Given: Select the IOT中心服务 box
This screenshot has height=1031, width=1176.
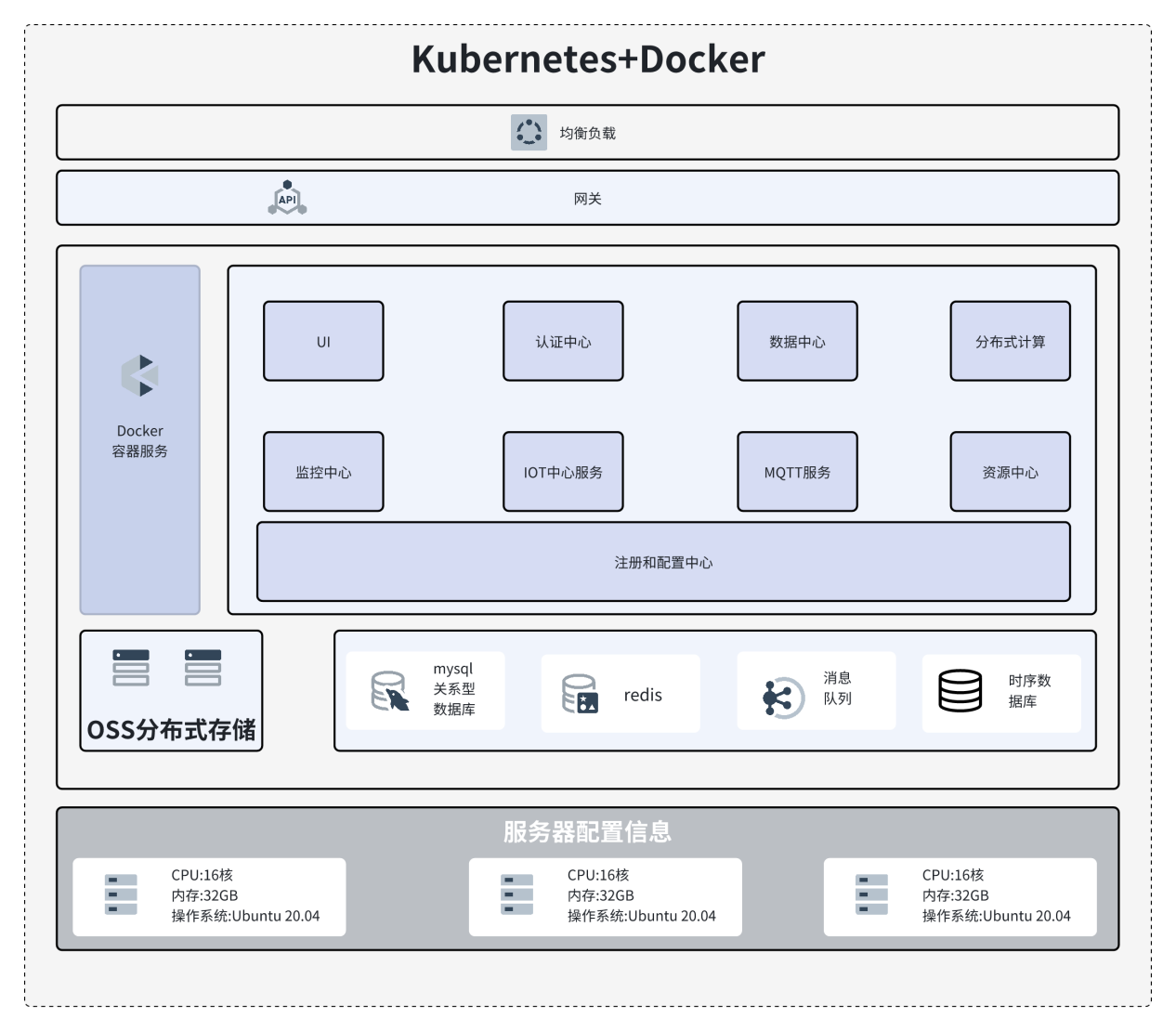Looking at the screenshot, I should (x=563, y=472).
